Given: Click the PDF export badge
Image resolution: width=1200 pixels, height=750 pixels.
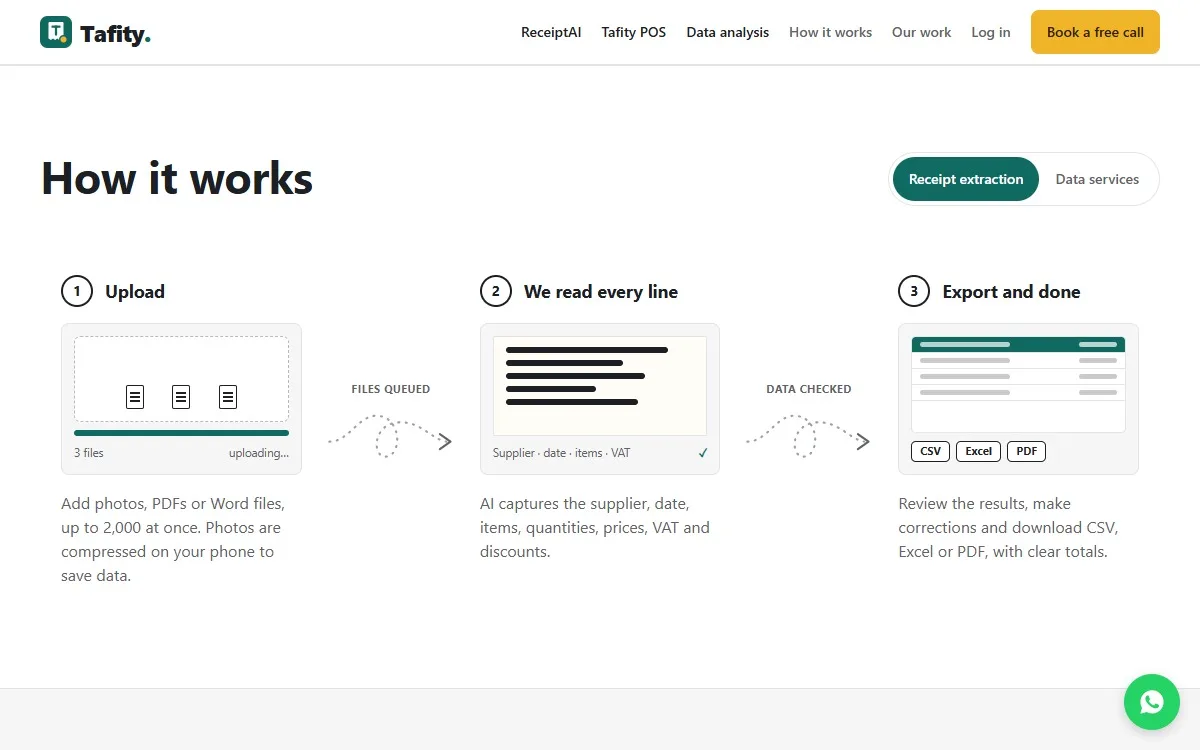Looking at the screenshot, I should coord(1027,451).
